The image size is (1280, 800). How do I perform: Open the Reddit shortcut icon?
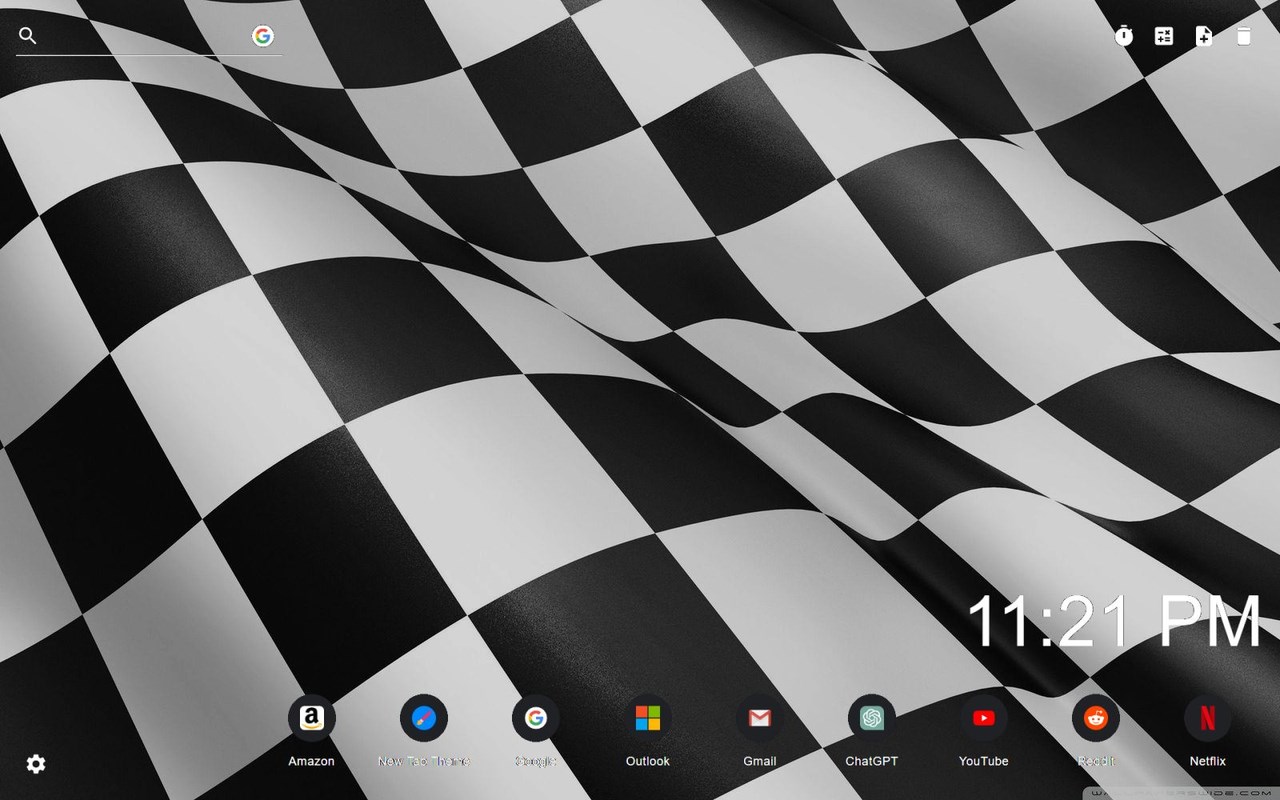[1096, 718]
